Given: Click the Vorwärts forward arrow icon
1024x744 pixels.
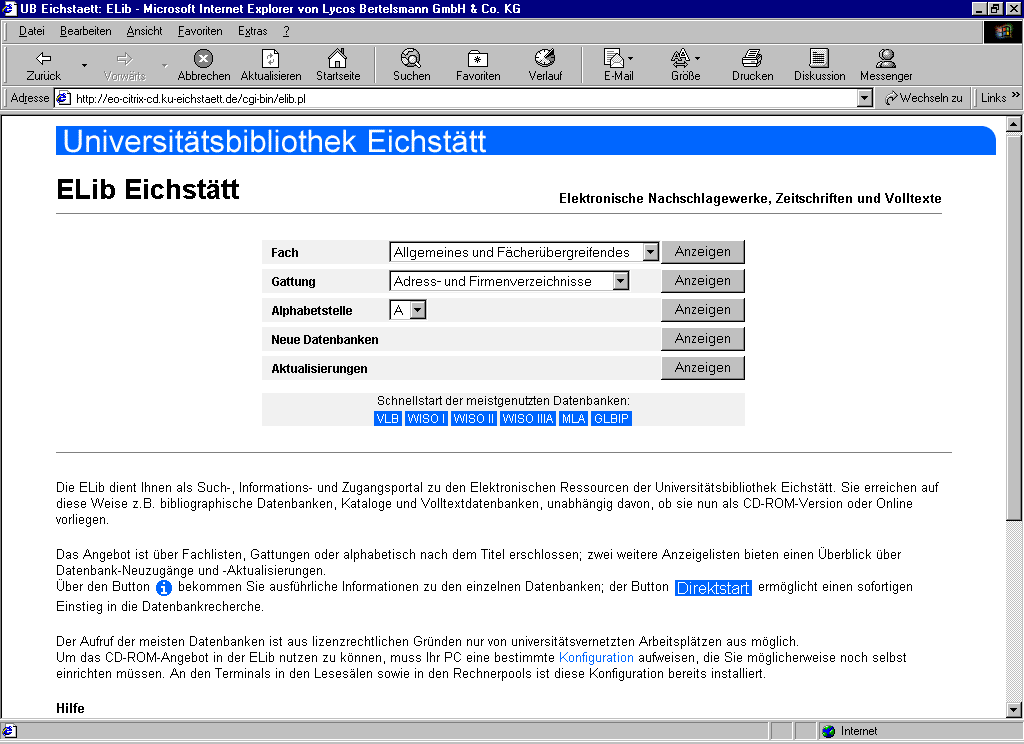Looking at the screenshot, I should click(124, 59).
